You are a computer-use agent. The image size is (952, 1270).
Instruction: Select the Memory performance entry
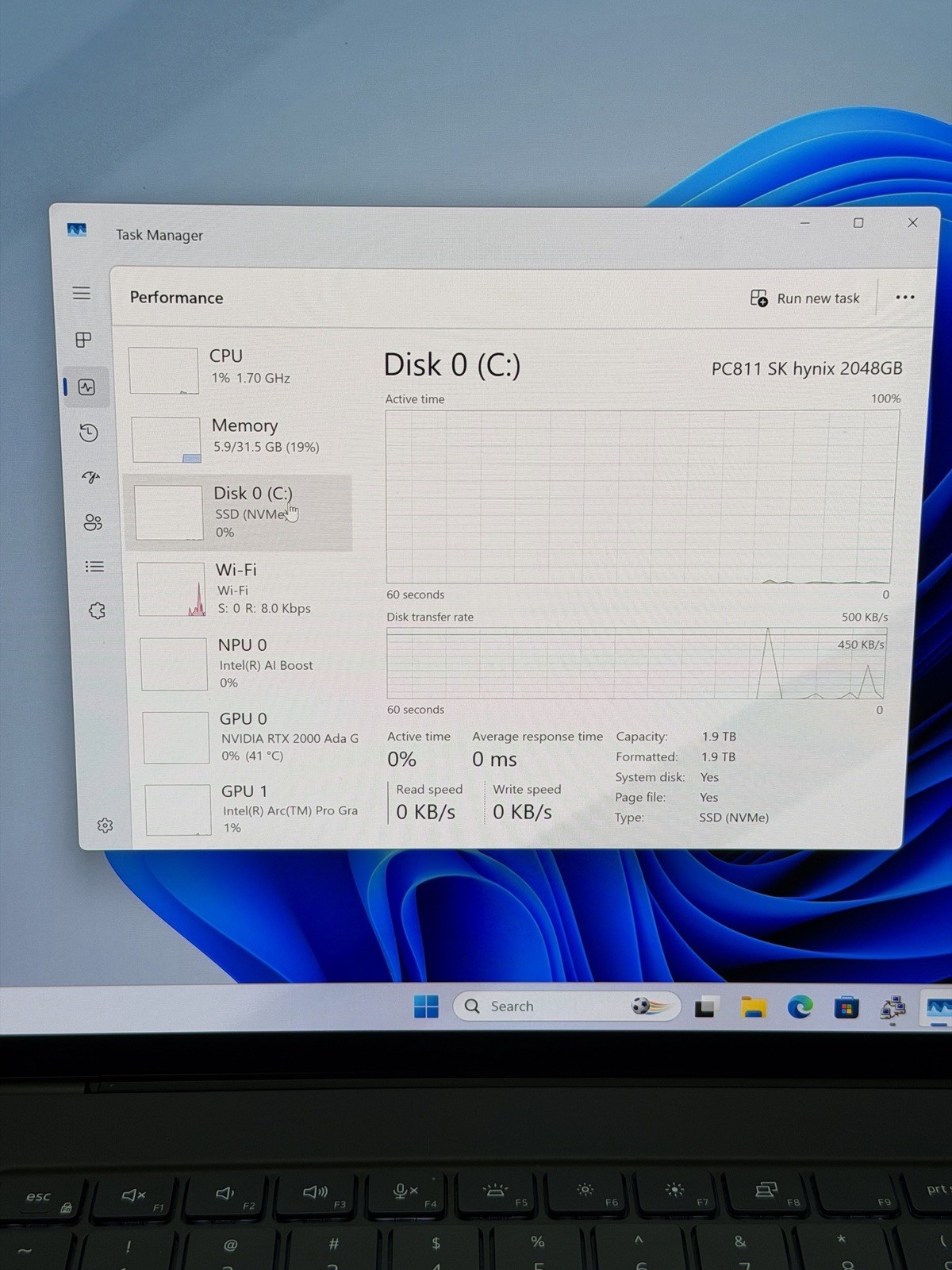click(x=238, y=438)
